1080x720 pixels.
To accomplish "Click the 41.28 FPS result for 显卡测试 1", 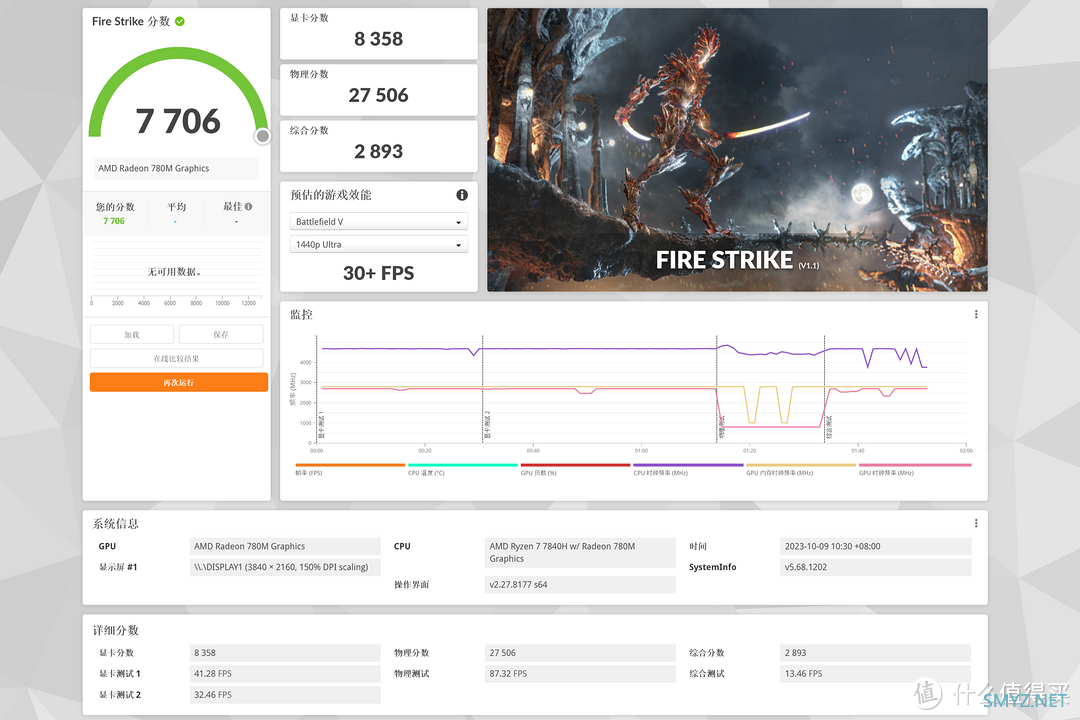I will pyautogui.click(x=284, y=674).
